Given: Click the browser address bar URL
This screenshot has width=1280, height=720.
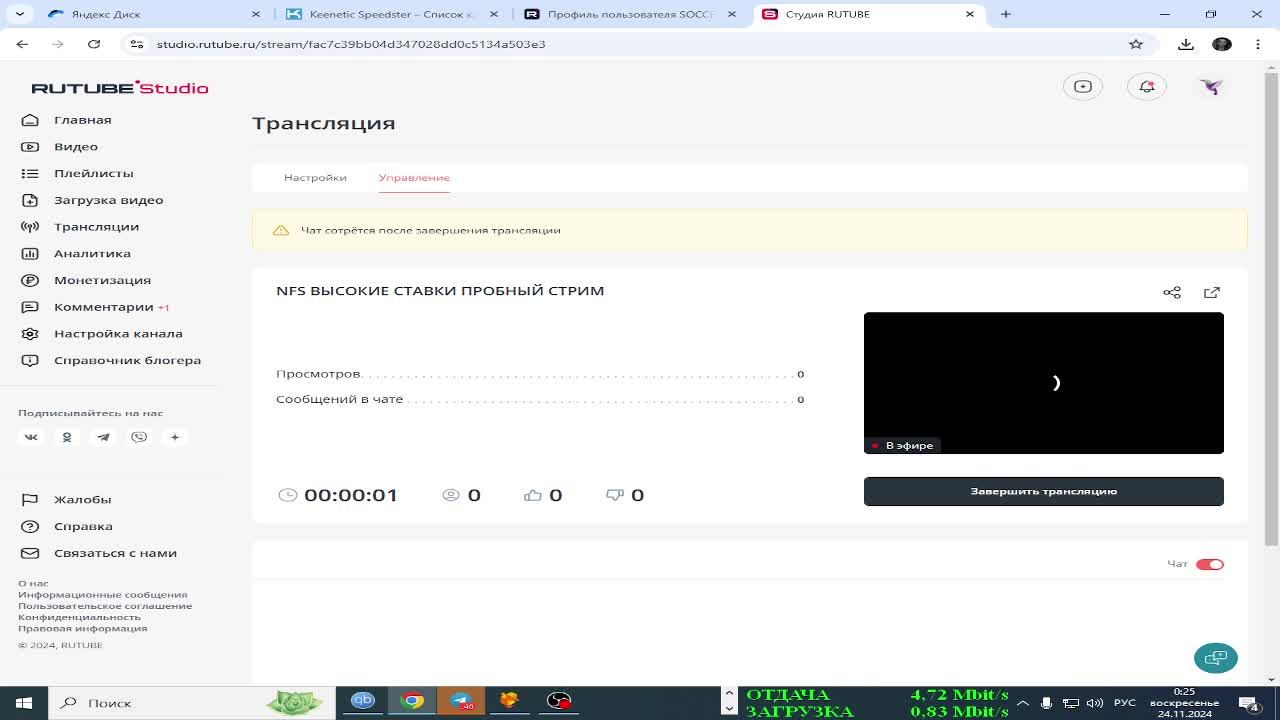Looking at the screenshot, I should point(351,44).
